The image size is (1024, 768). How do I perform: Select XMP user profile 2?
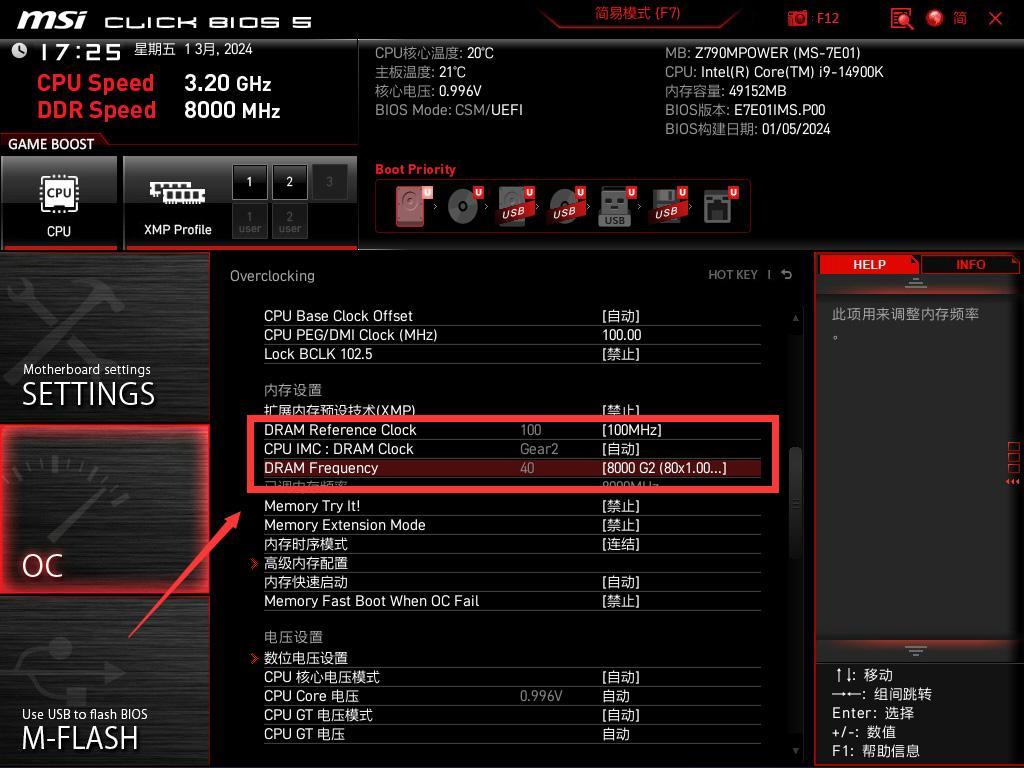[289, 221]
